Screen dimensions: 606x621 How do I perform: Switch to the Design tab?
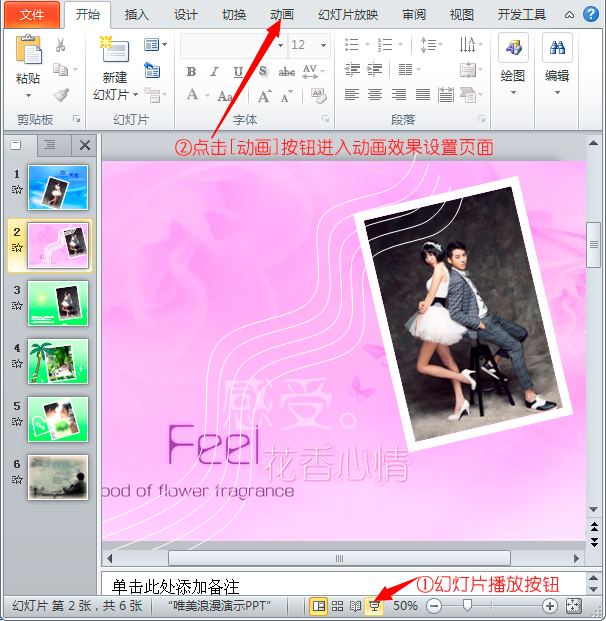click(x=186, y=15)
